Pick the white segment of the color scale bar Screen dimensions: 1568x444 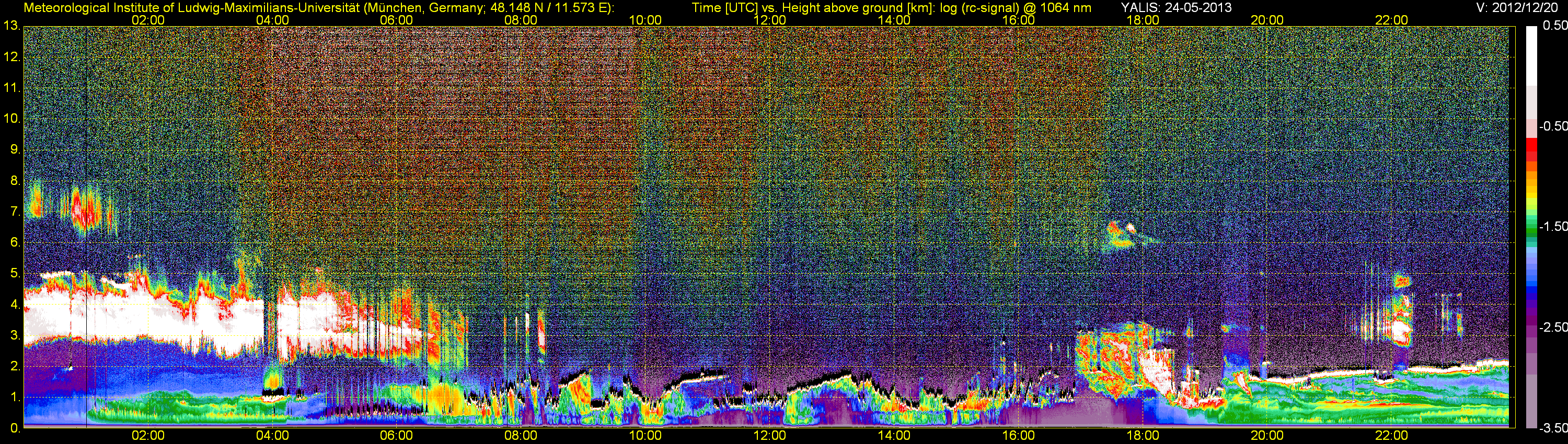tap(1531, 56)
